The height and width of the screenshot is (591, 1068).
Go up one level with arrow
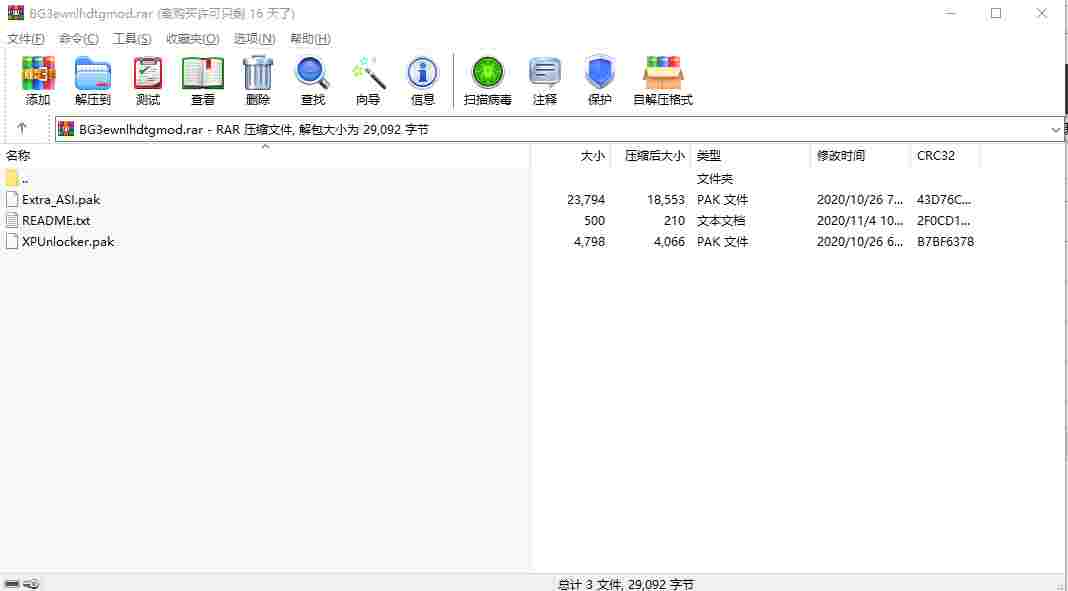coord(22,128)
